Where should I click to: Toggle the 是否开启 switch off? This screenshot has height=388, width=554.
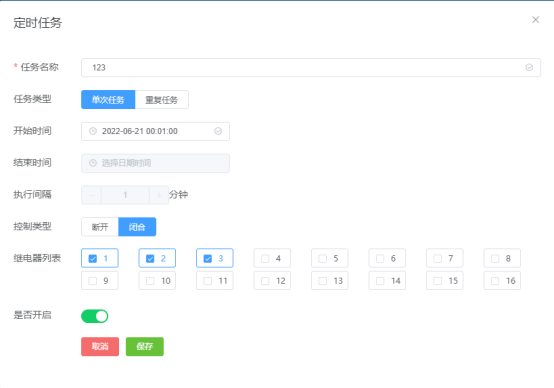[x=95, y=316]
